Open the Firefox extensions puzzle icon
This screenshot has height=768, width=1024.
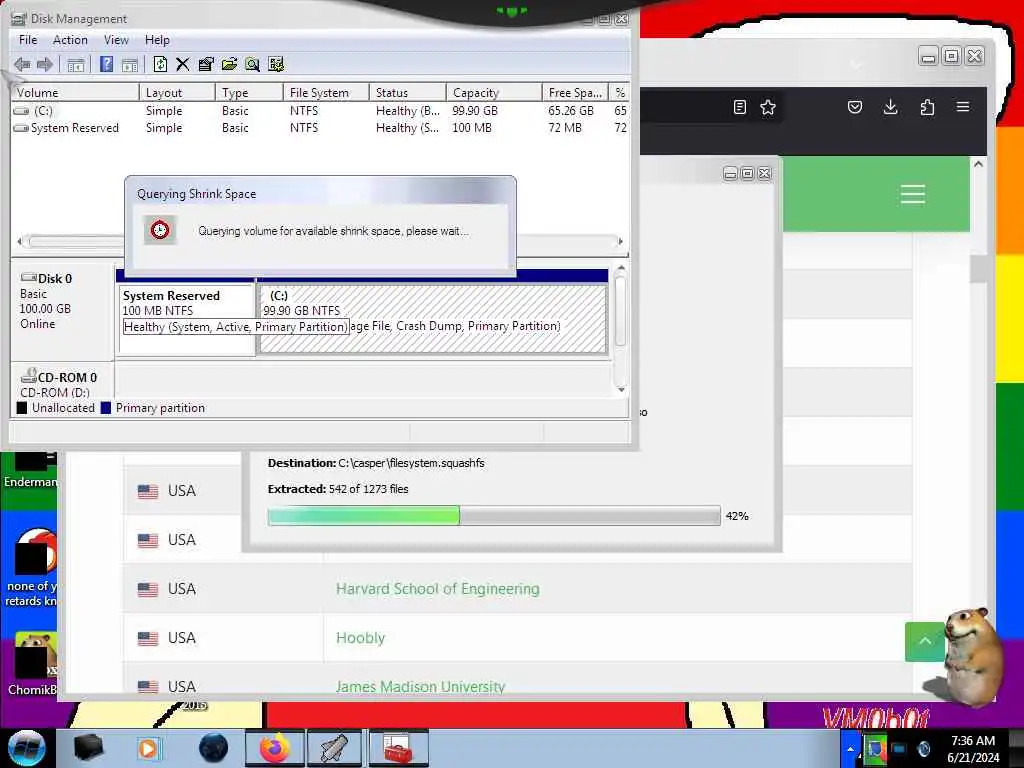click(927, 107)
